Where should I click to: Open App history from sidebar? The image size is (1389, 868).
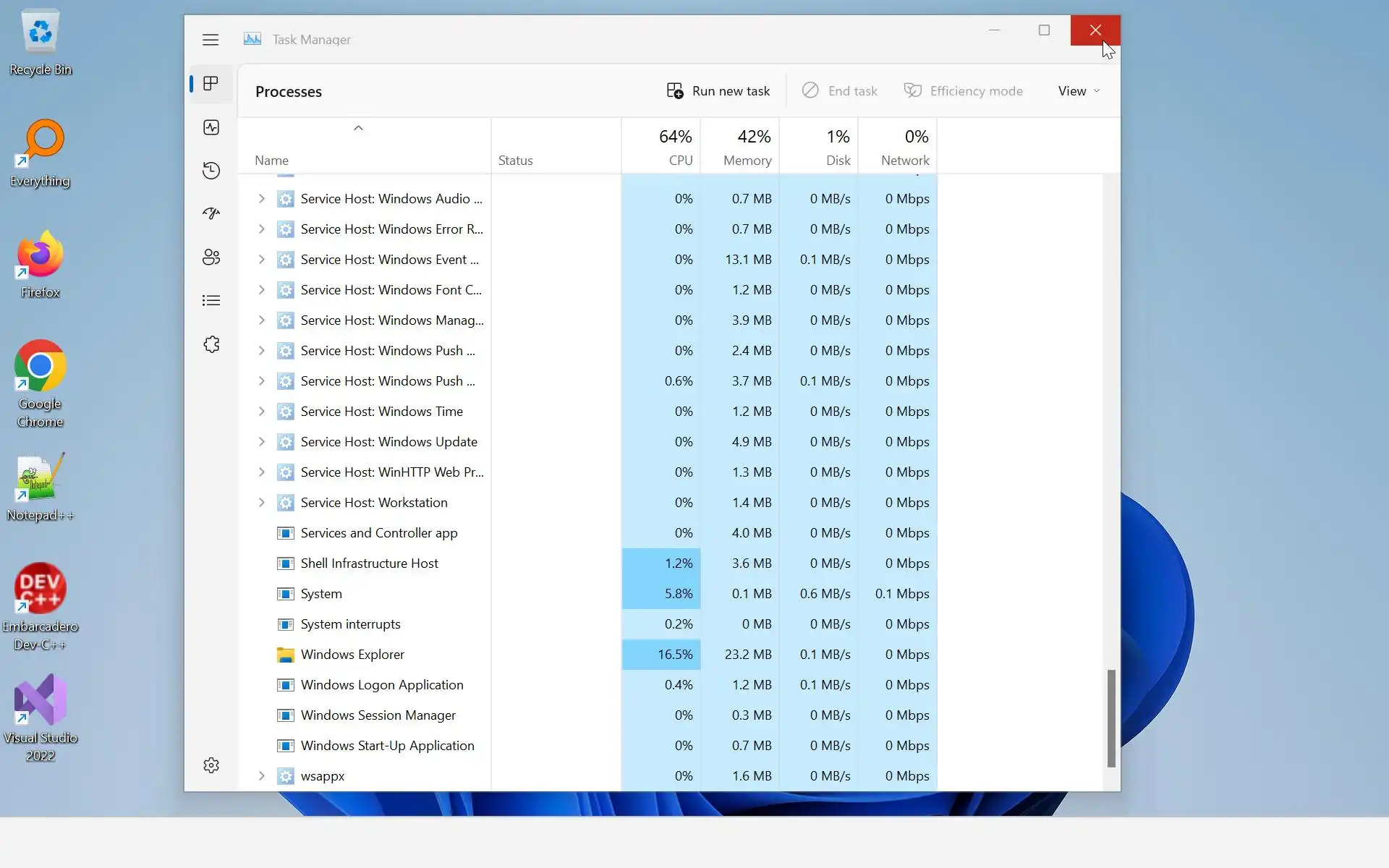click(x=211, y=171)
